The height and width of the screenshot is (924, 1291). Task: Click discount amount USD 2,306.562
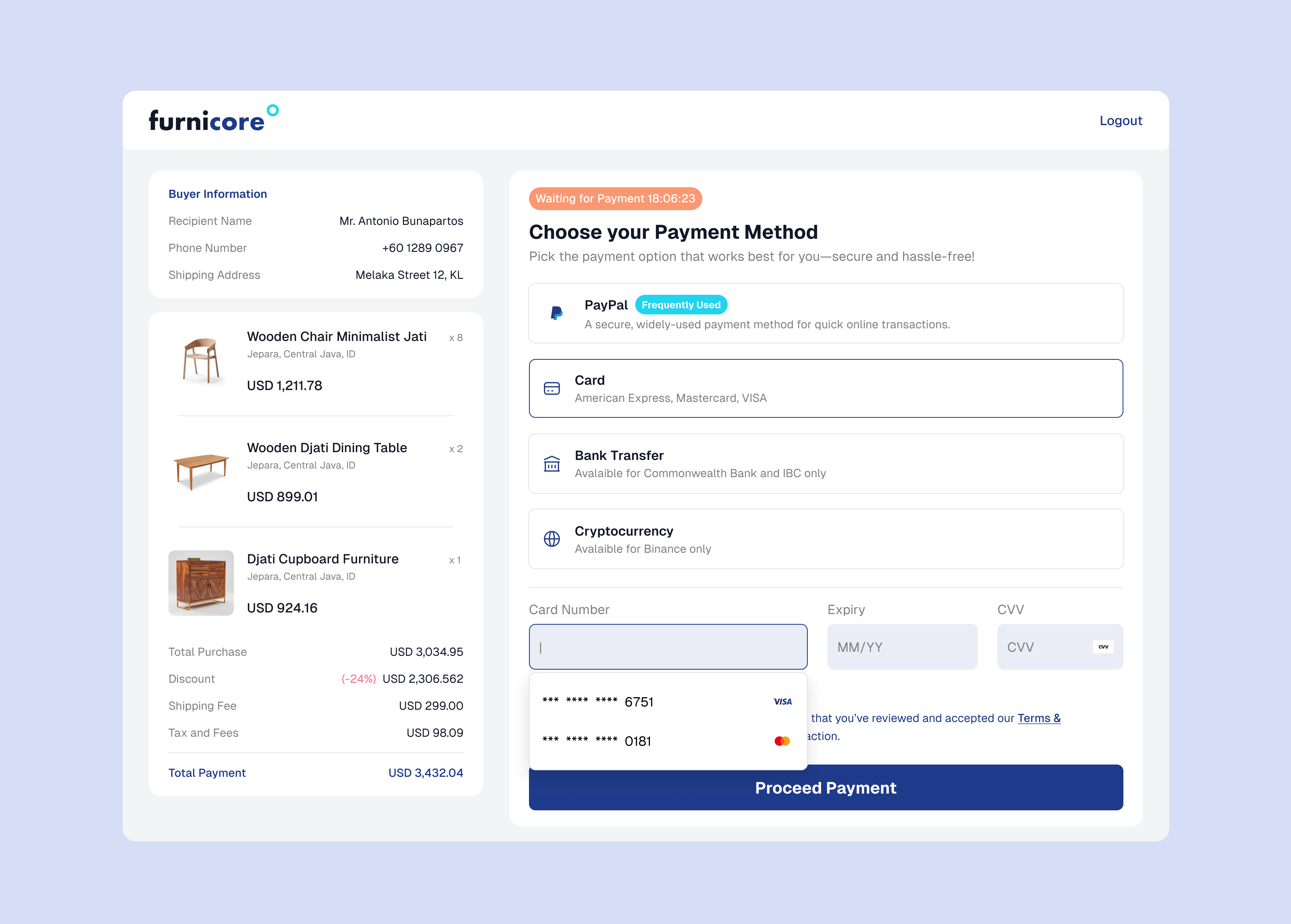[423, 679]
